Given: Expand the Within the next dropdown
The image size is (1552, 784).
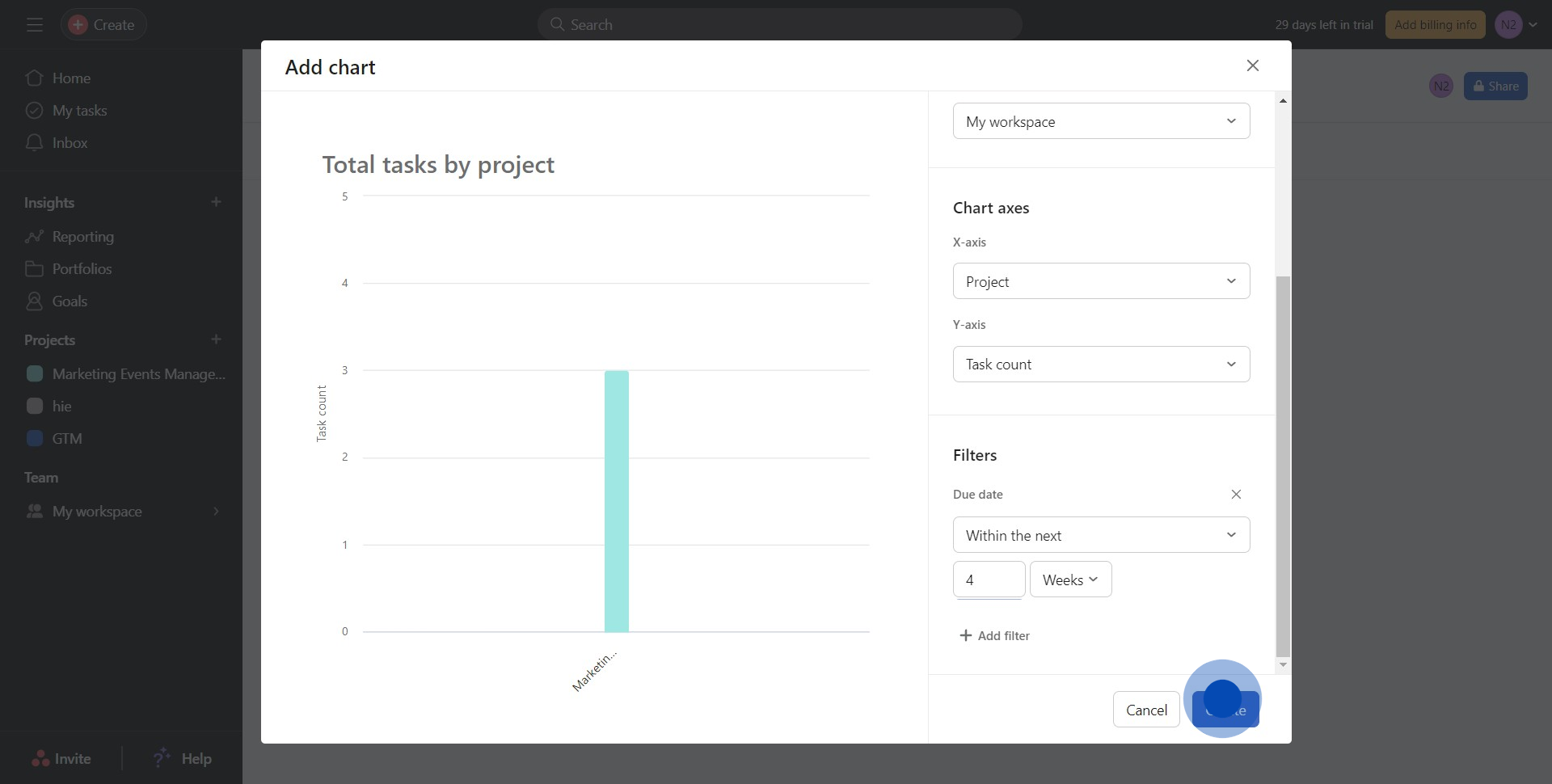Looking at the screenshot, I should click(1100, 535).
